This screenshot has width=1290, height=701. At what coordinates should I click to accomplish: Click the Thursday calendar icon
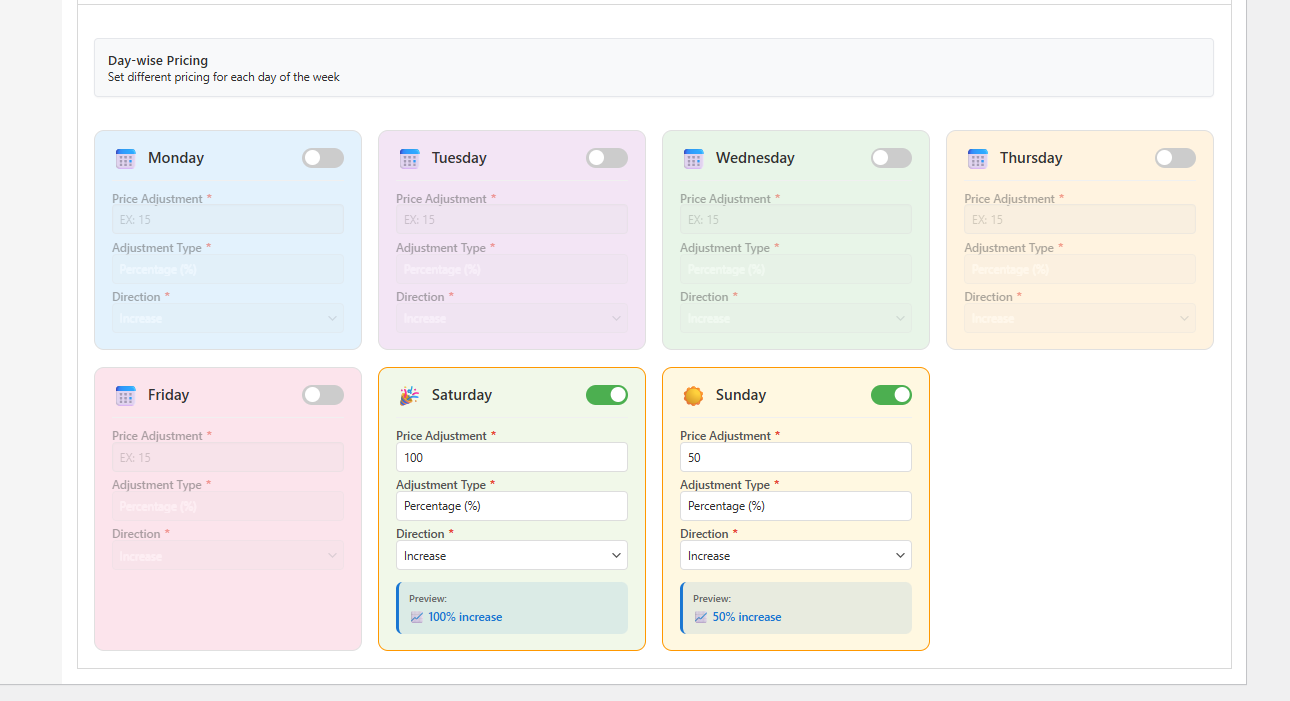pyautogui.click(x=977, y=158)
